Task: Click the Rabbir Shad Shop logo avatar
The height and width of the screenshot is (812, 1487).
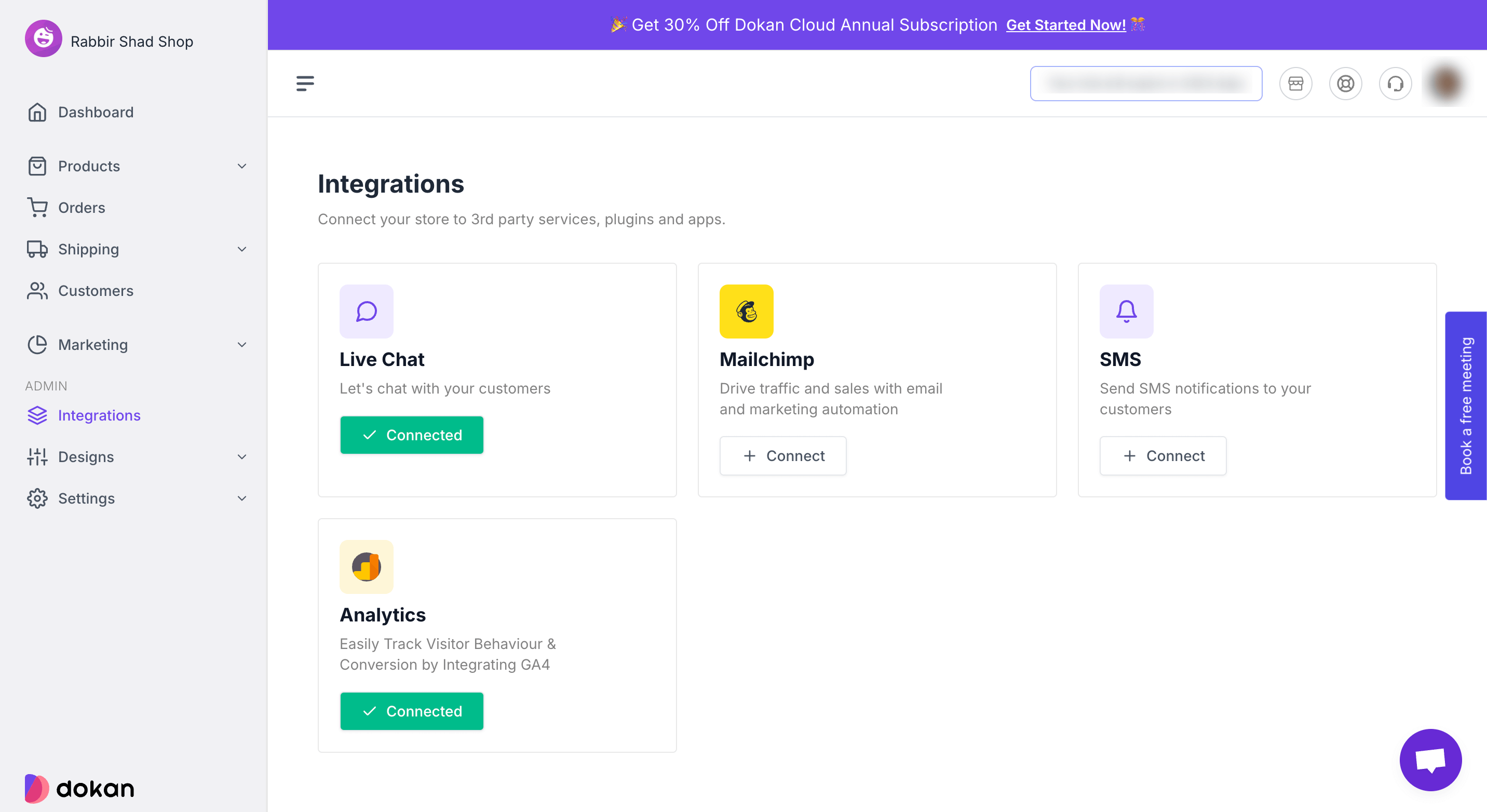Action: pyautogui.click(x=43, y=39)
